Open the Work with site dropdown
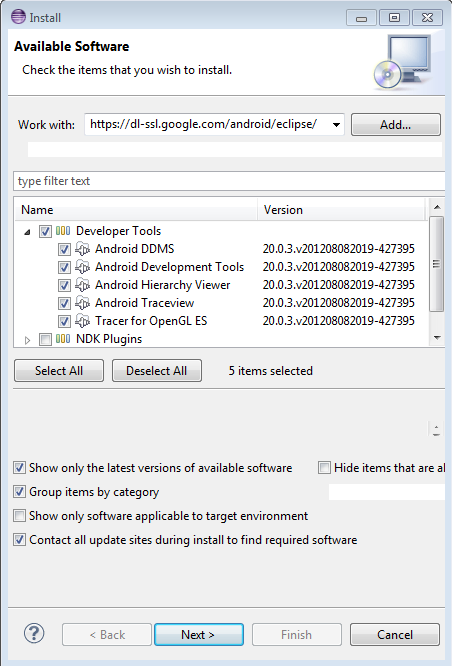452x666 pixels. [x=336, y=125]
